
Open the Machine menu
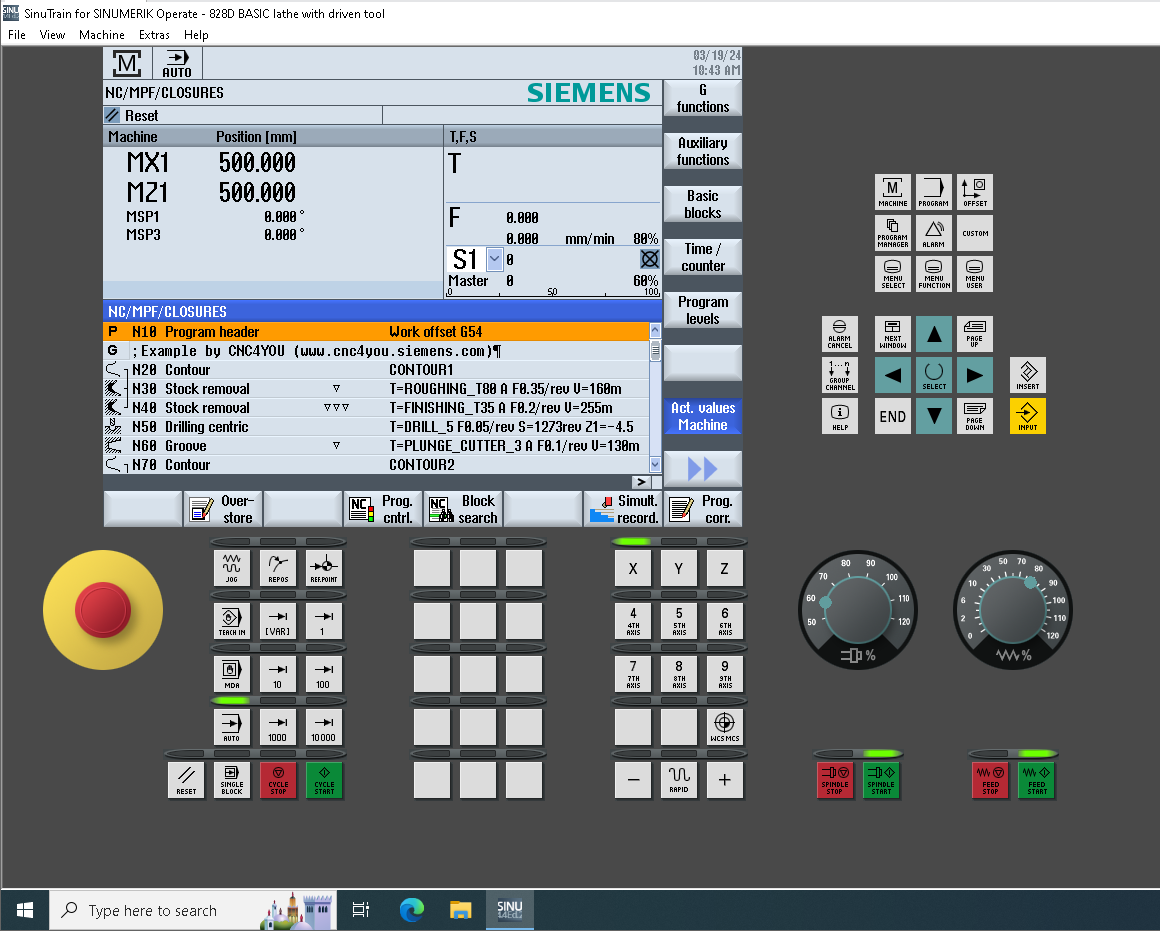(x=101, y=35)
